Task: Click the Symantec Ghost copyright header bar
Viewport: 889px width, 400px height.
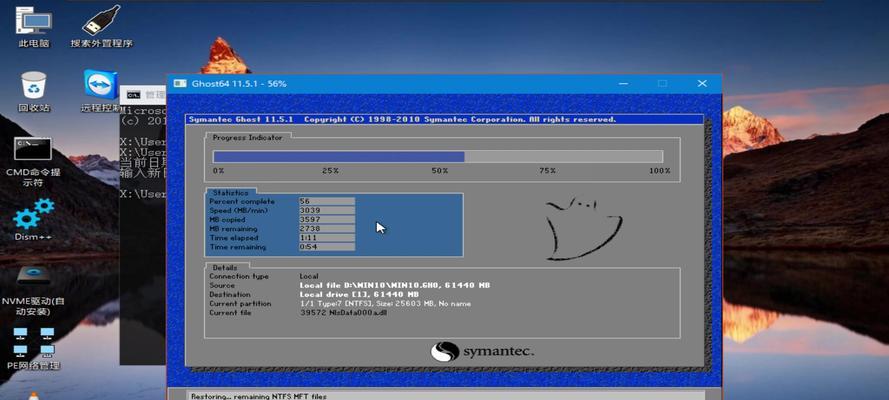Action: 444,120
